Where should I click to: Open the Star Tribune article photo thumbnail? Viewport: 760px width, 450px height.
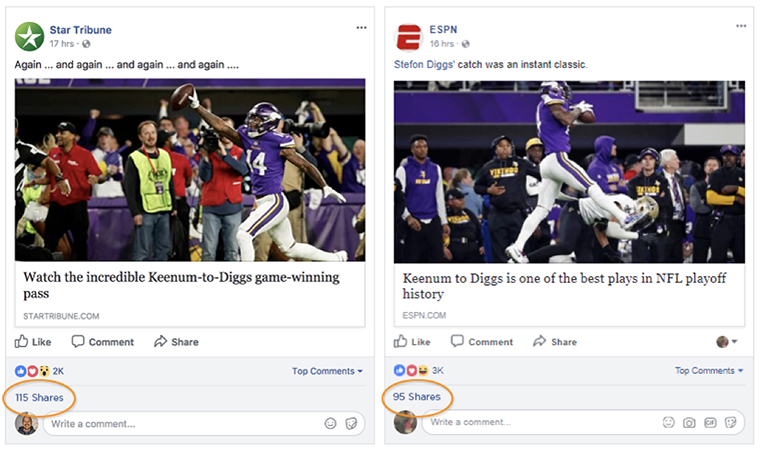[190, 170]
